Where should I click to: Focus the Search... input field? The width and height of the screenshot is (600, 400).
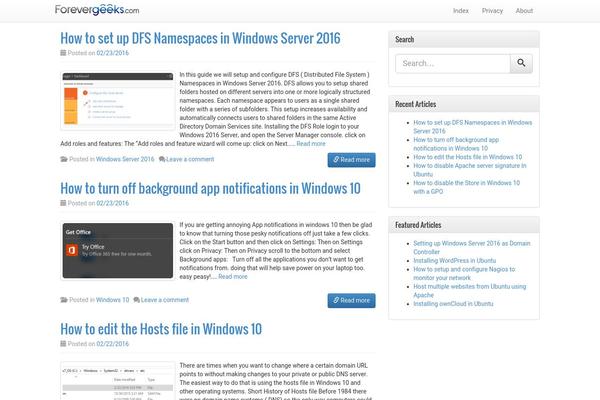point(453,63)
